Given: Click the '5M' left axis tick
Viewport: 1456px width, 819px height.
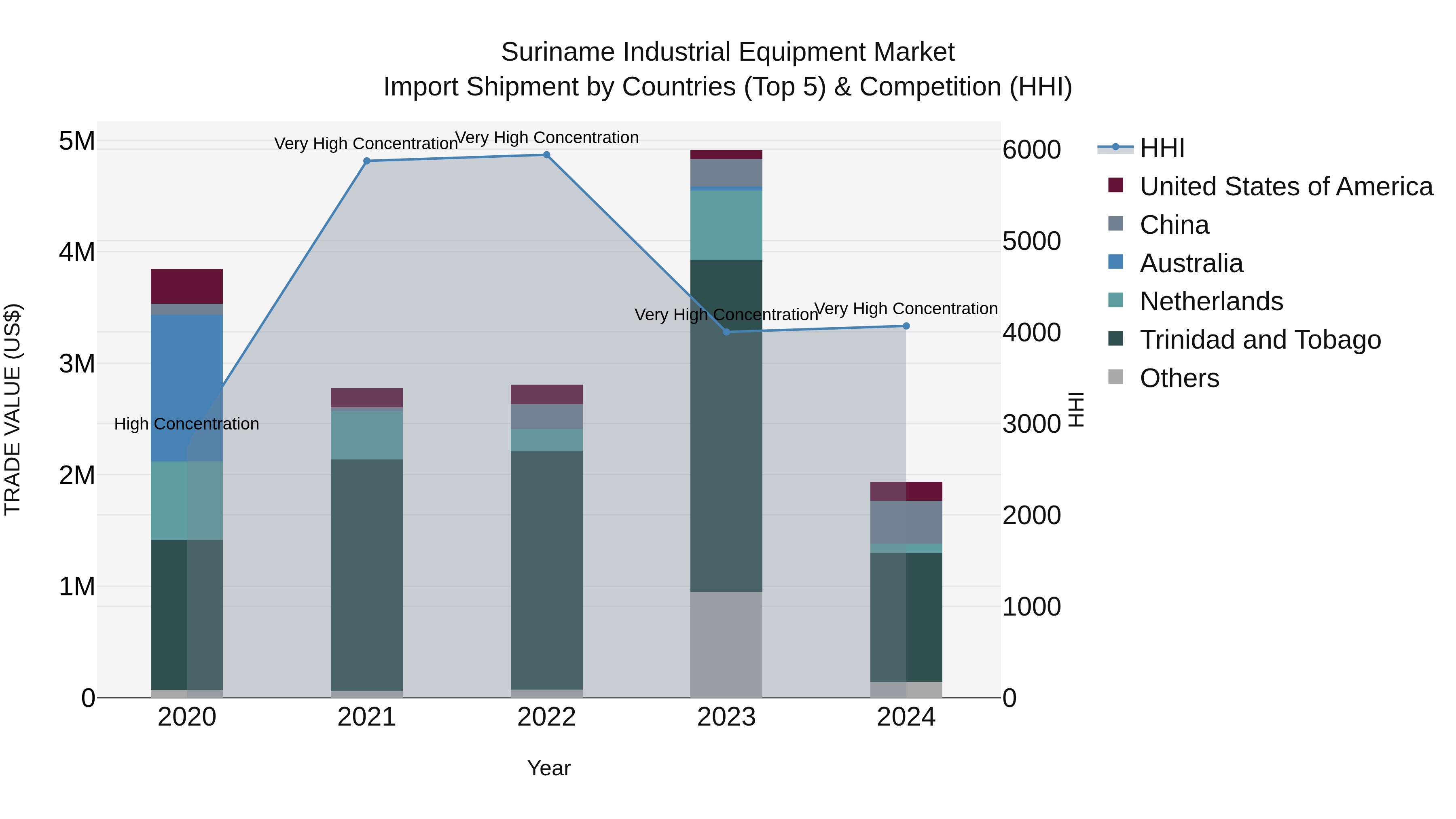Looking at the screenshot, I should (x=77, y=141).
